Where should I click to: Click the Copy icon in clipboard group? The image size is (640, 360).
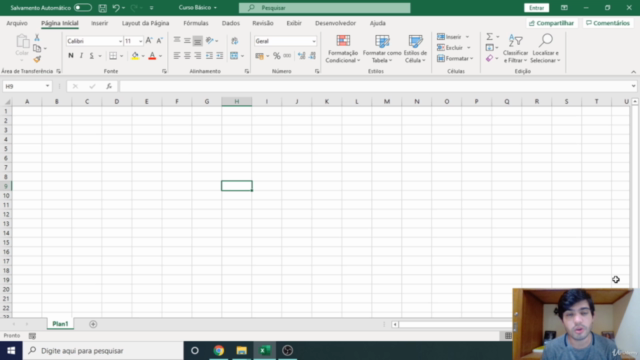(37, 48)
